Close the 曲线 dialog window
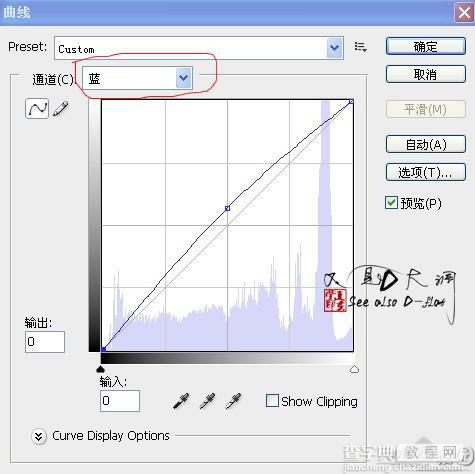Viewport: 475px width, 474px height. pyautogui.click(x=464, y=13)
